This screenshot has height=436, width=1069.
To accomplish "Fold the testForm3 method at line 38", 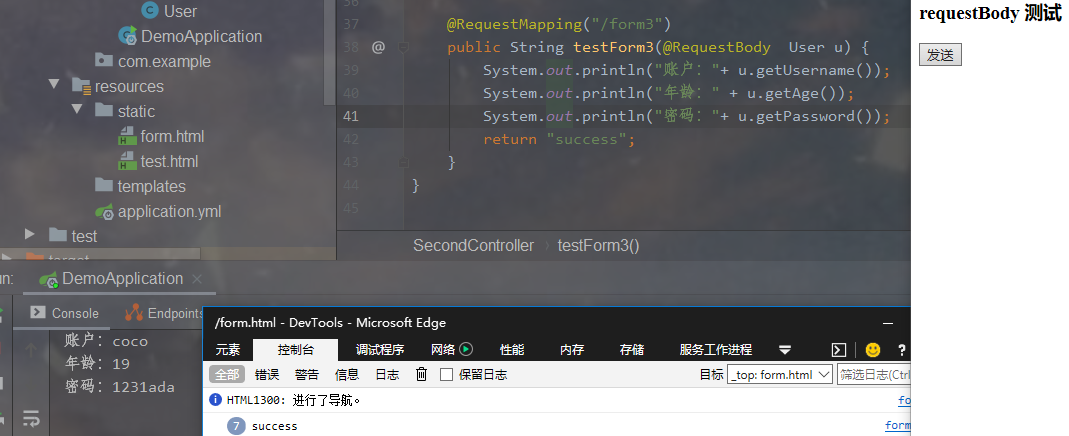I will [x=403, y=47].
